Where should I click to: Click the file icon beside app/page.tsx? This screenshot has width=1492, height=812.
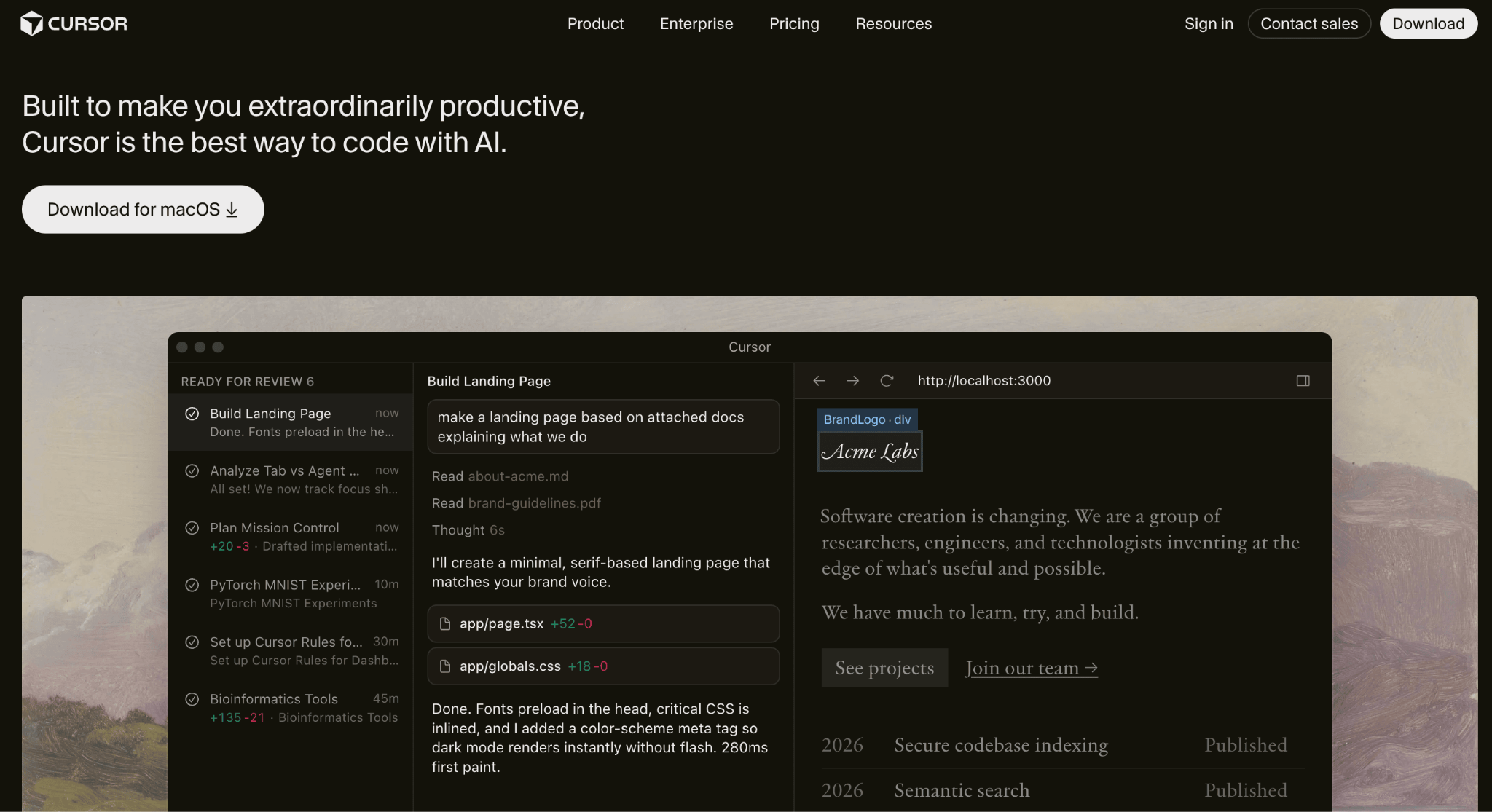pos(444,623)
